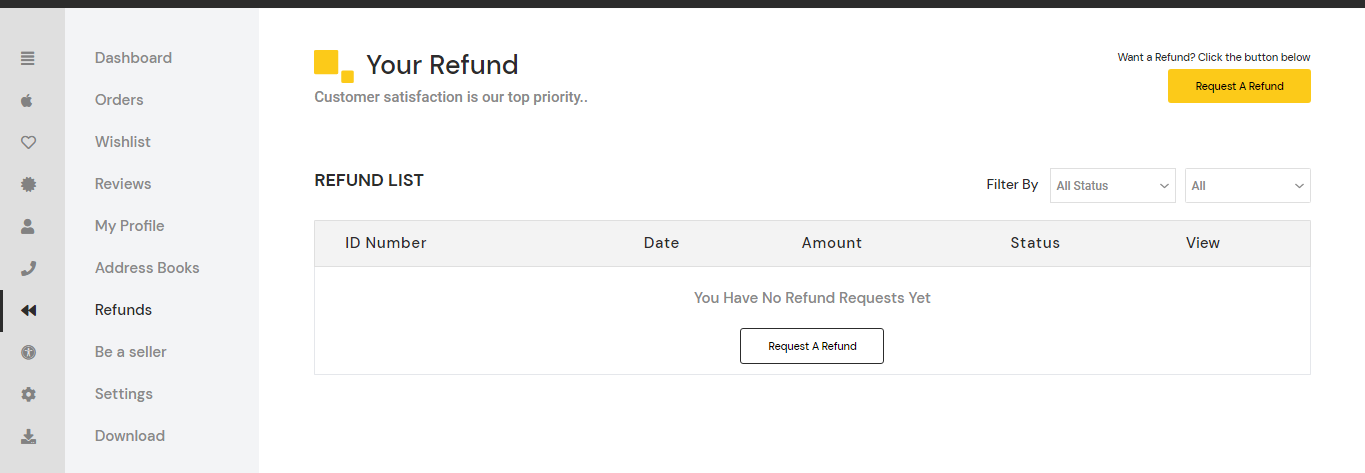
Task: Click the badge Reviews icon
Action: [28, 184]
